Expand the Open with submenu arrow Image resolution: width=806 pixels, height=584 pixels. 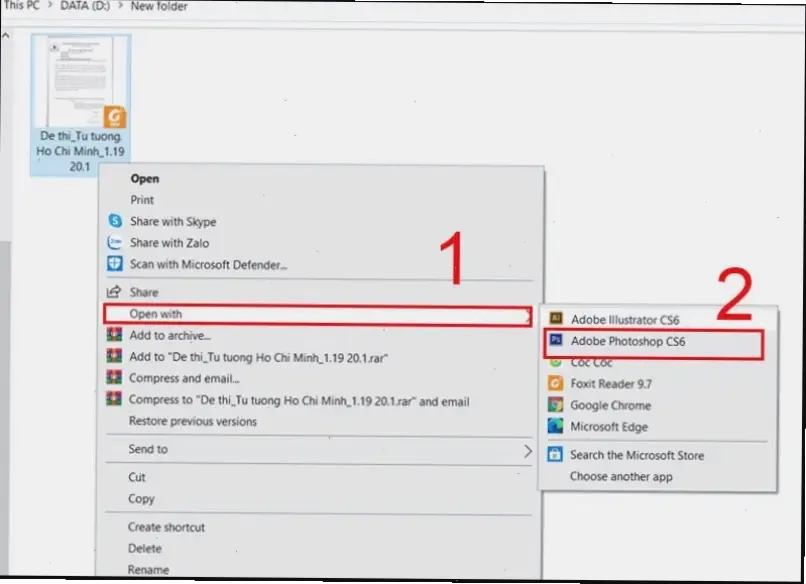coord(527,315)
